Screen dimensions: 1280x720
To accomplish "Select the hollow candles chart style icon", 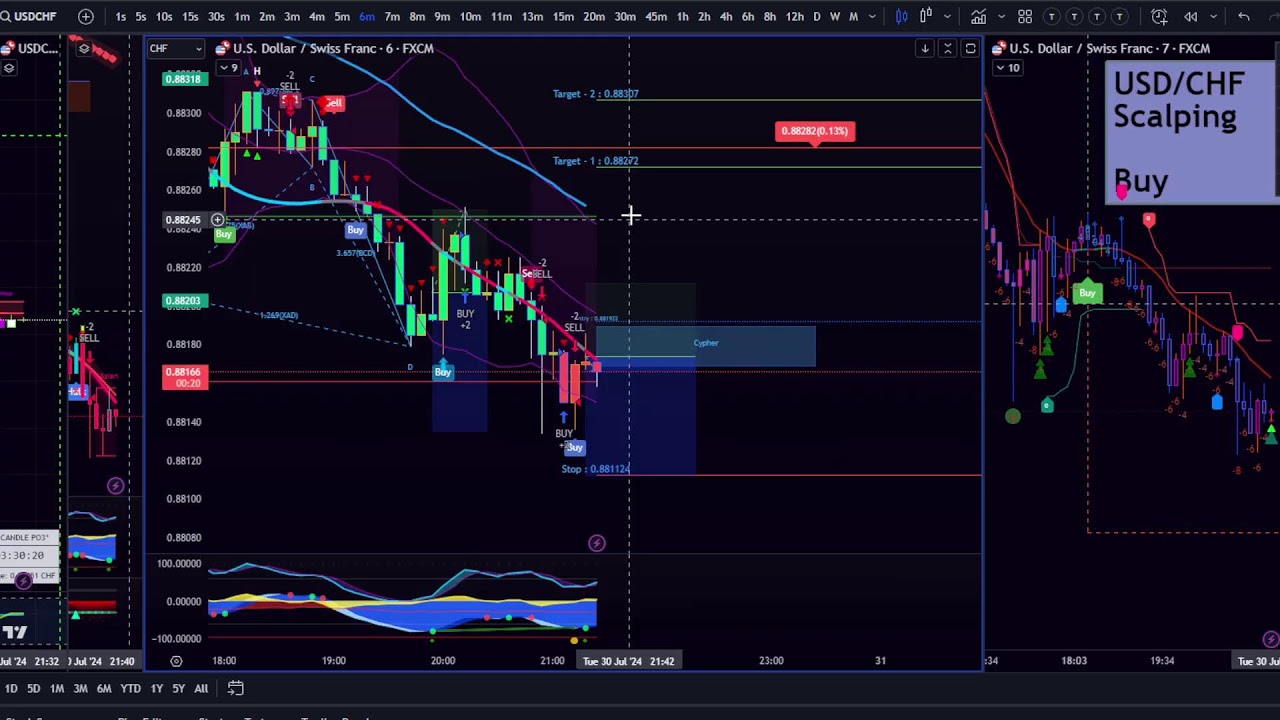I will click(926, 16).
